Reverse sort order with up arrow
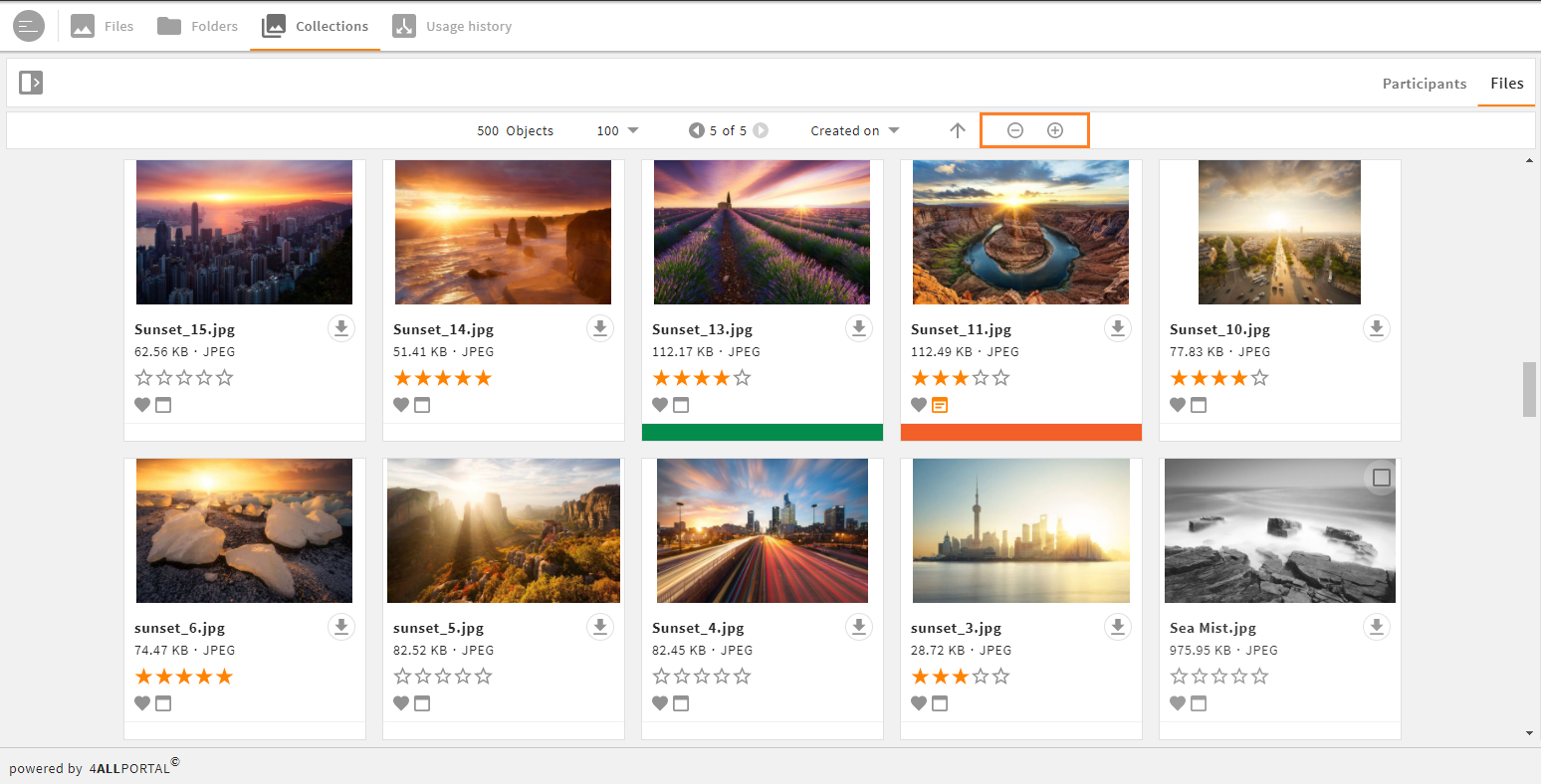Screen dimensions: 1541x784 pyautogui.click(x=958, y=130)
